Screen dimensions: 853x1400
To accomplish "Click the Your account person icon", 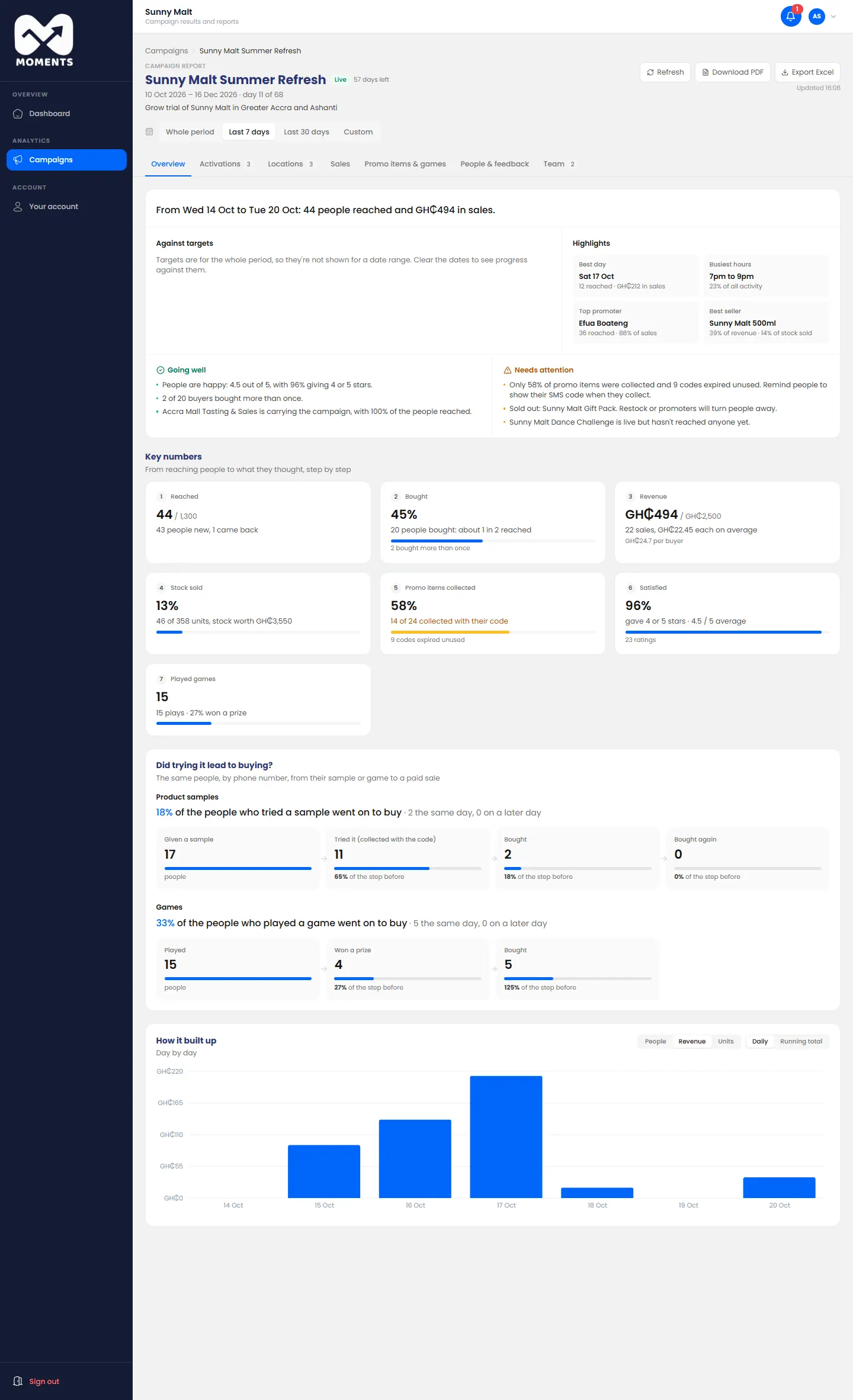I will [x=18, y=207].
